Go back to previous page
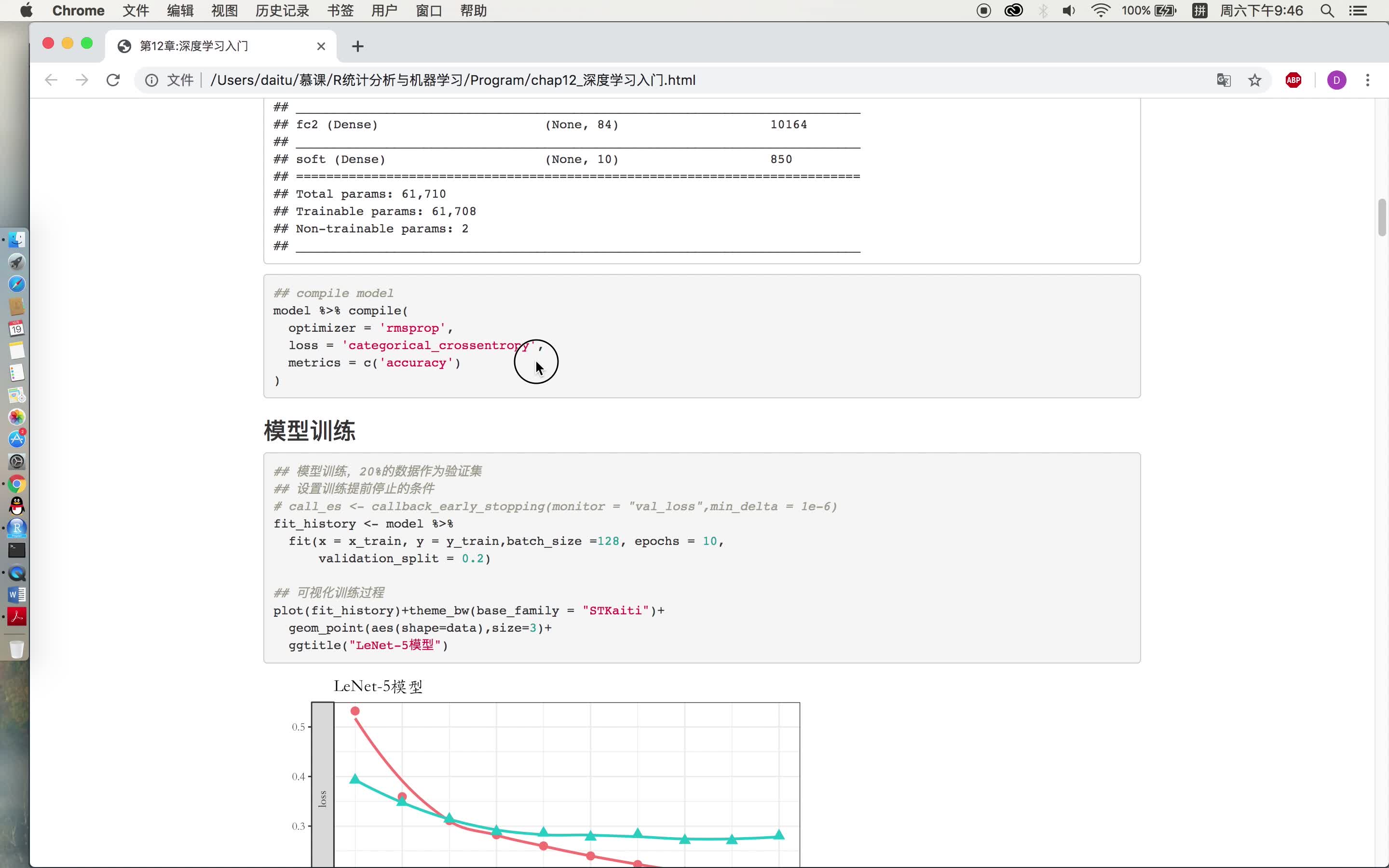The height and width of the screenshot is (868, 1389). pos(51,81)
